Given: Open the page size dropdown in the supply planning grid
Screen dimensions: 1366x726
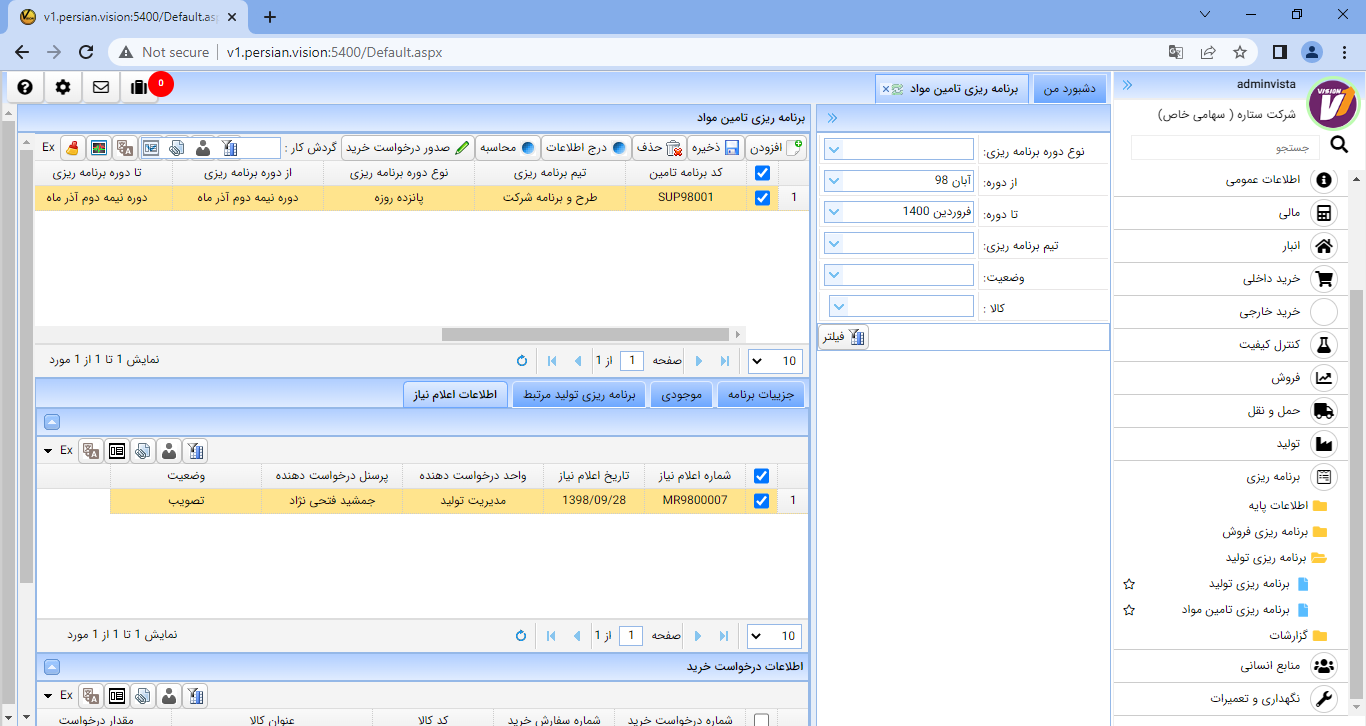Looking at the screenshot, I should [x=774, y=360].
